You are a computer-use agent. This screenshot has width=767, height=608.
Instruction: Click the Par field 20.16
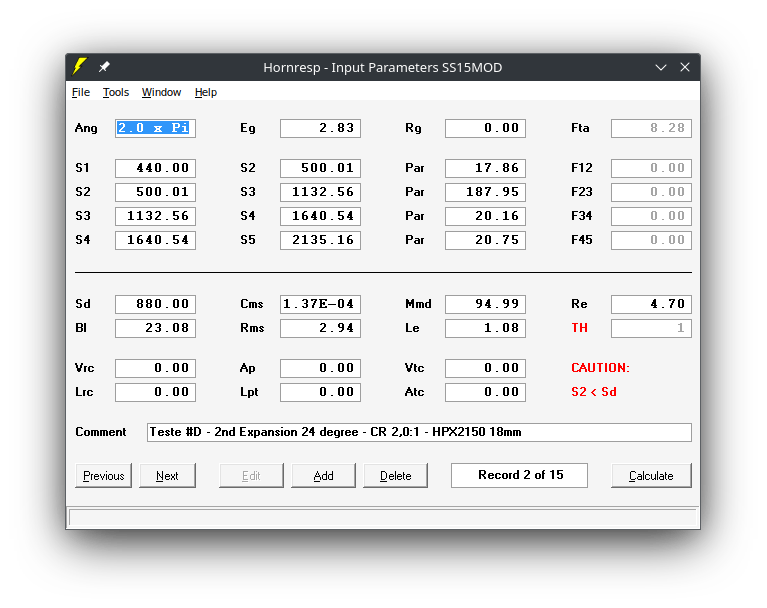[485, 216]
